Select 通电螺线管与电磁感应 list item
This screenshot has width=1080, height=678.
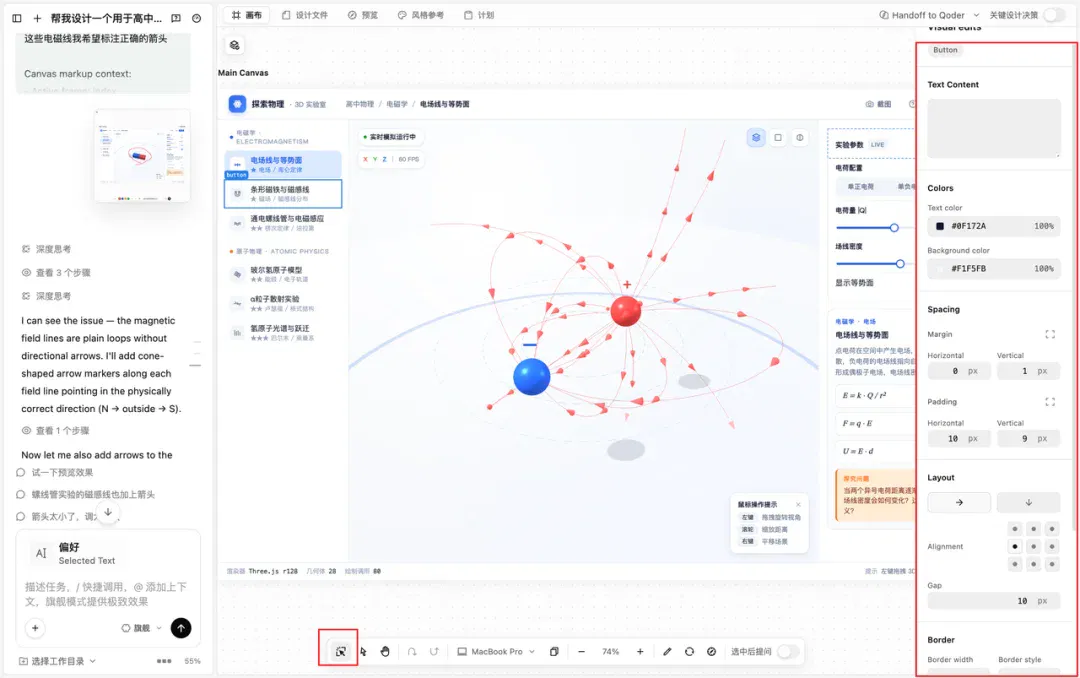click(283, 223)
